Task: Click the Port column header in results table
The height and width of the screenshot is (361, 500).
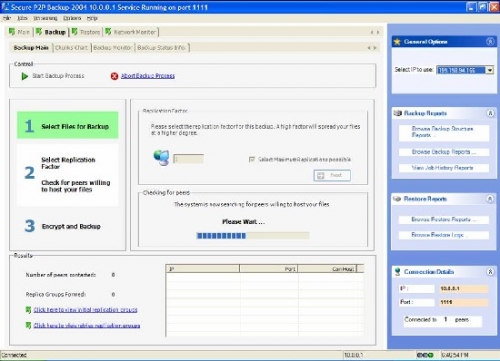Action: [269, 269]
